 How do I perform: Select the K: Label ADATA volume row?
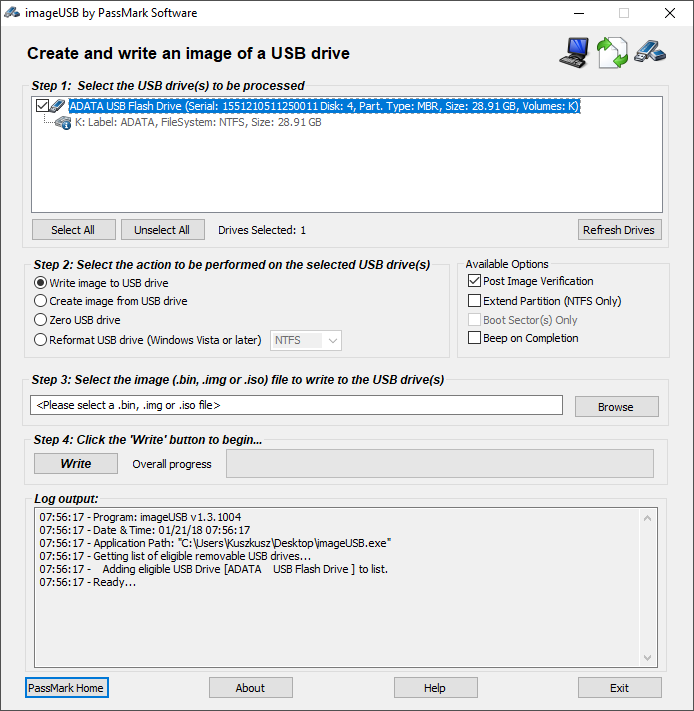[x=198, y=122]
